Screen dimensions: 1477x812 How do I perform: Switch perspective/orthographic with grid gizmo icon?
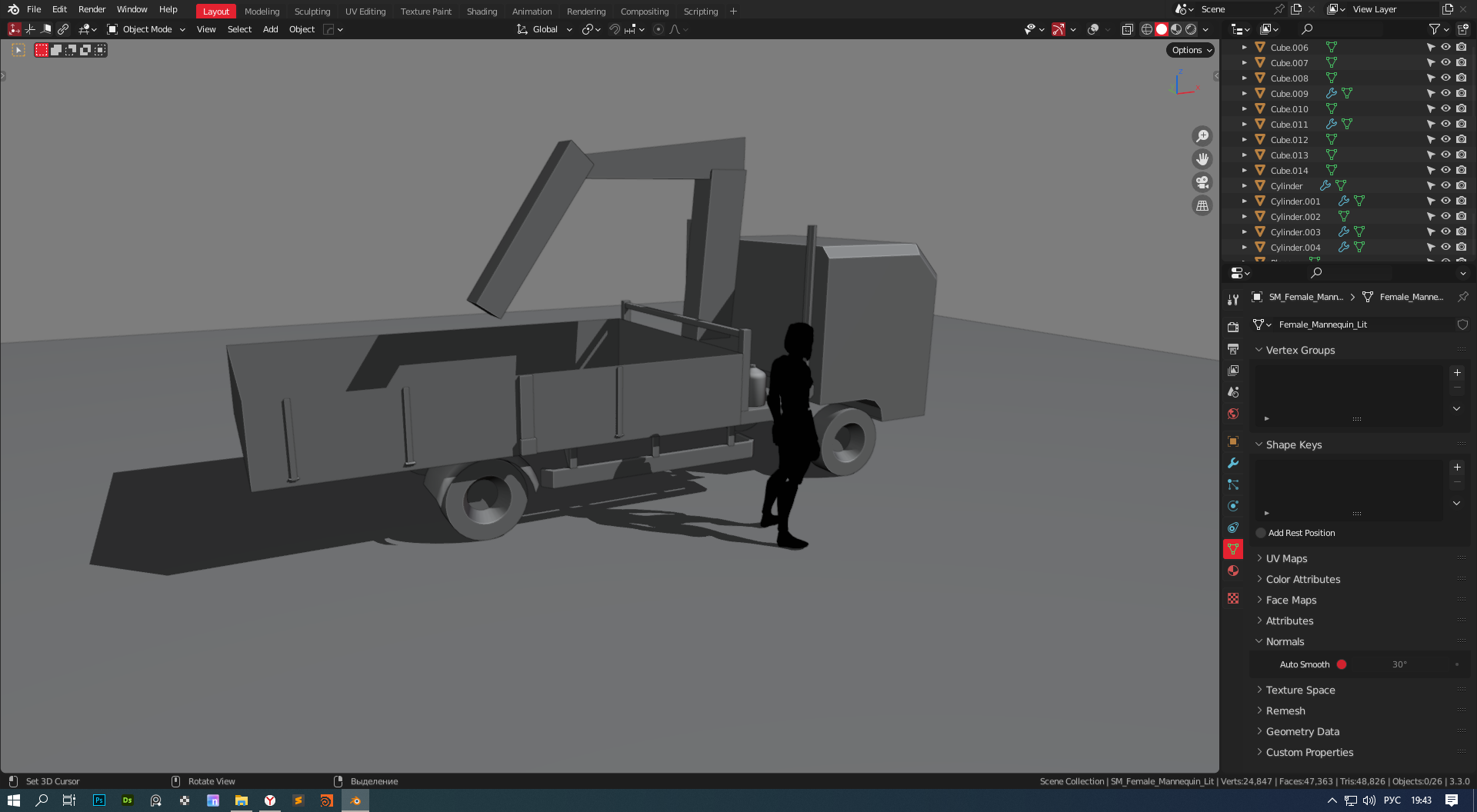1202,205
